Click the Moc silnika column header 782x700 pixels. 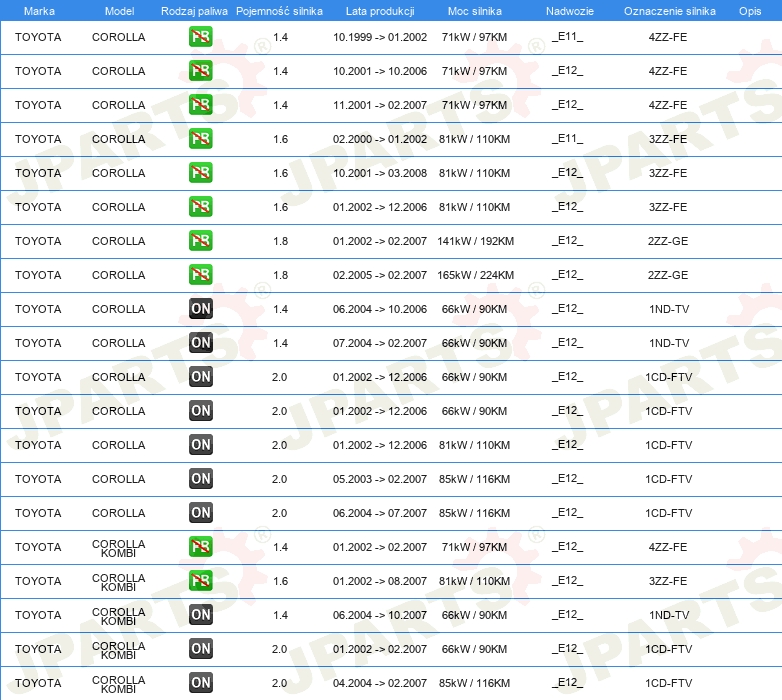(x=474, y=11)
